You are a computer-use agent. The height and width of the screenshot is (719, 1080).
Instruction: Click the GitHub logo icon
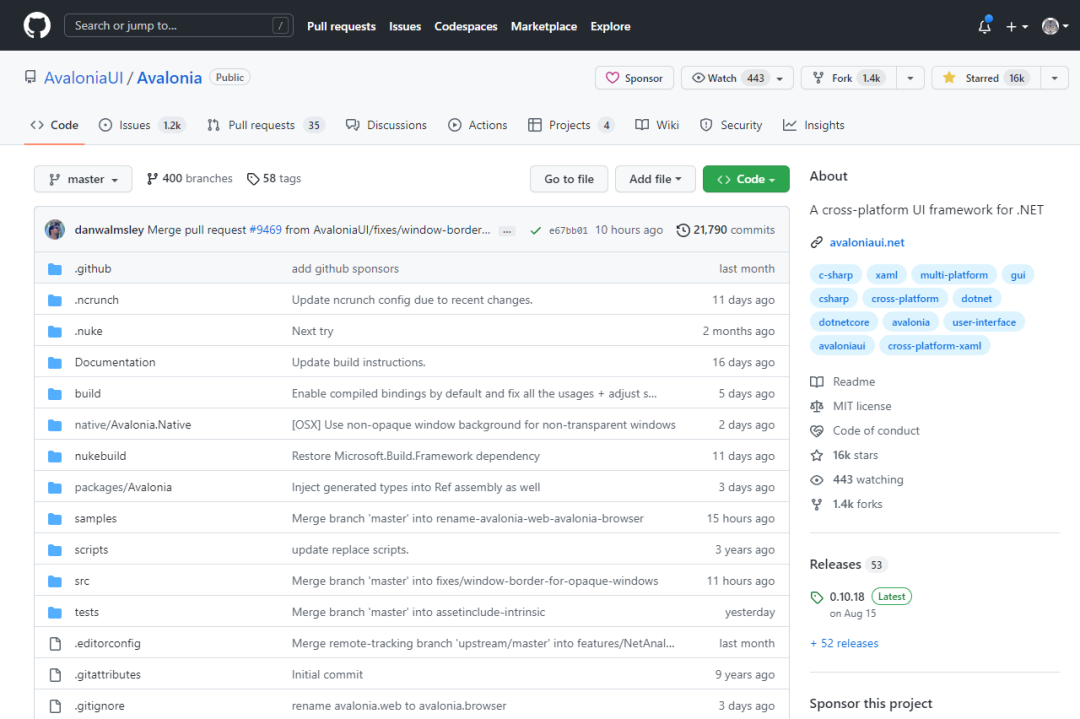(36, 24)
